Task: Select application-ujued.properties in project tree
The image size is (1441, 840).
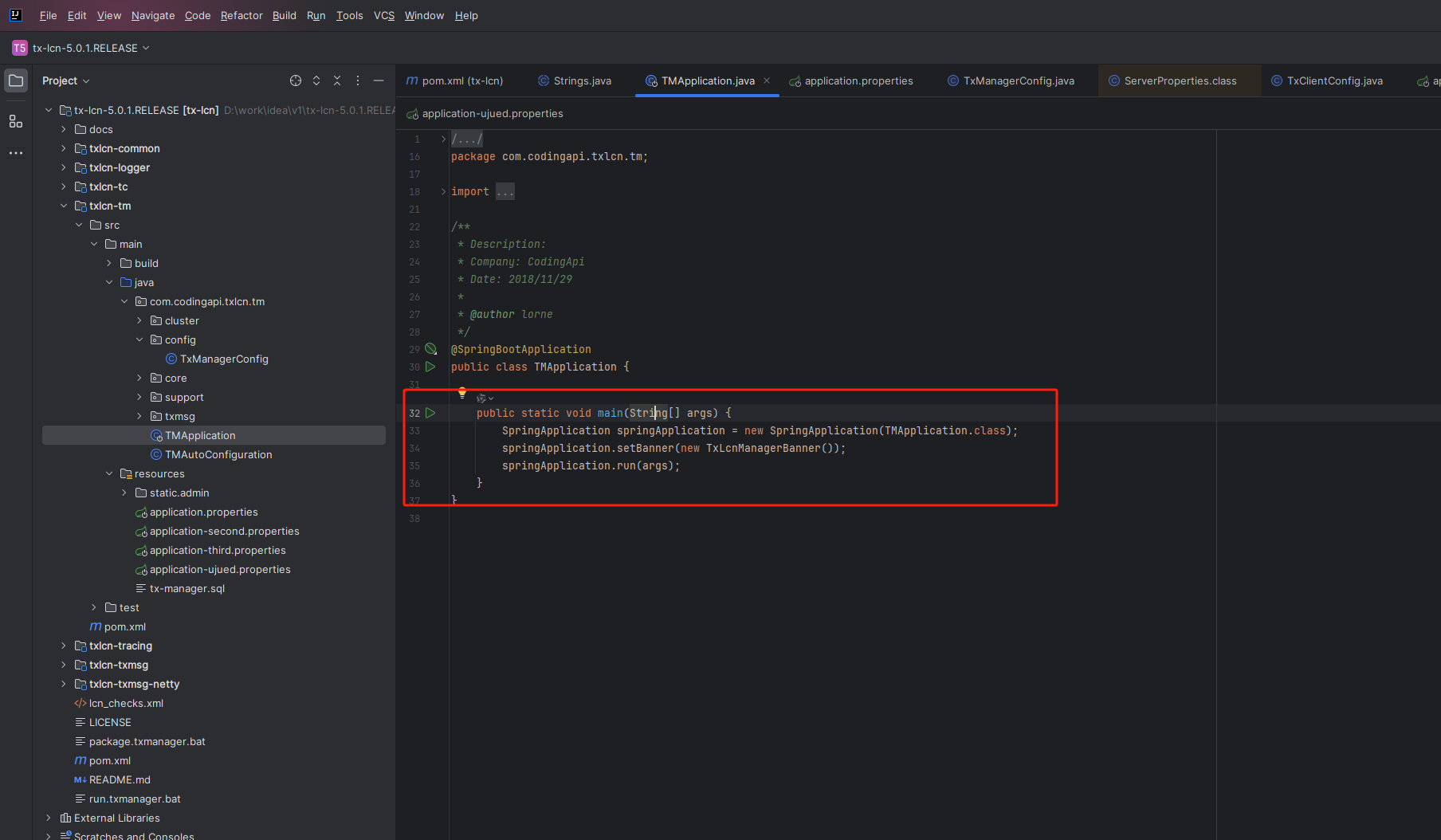Action: pyautogui.click(x=220, y=569)
